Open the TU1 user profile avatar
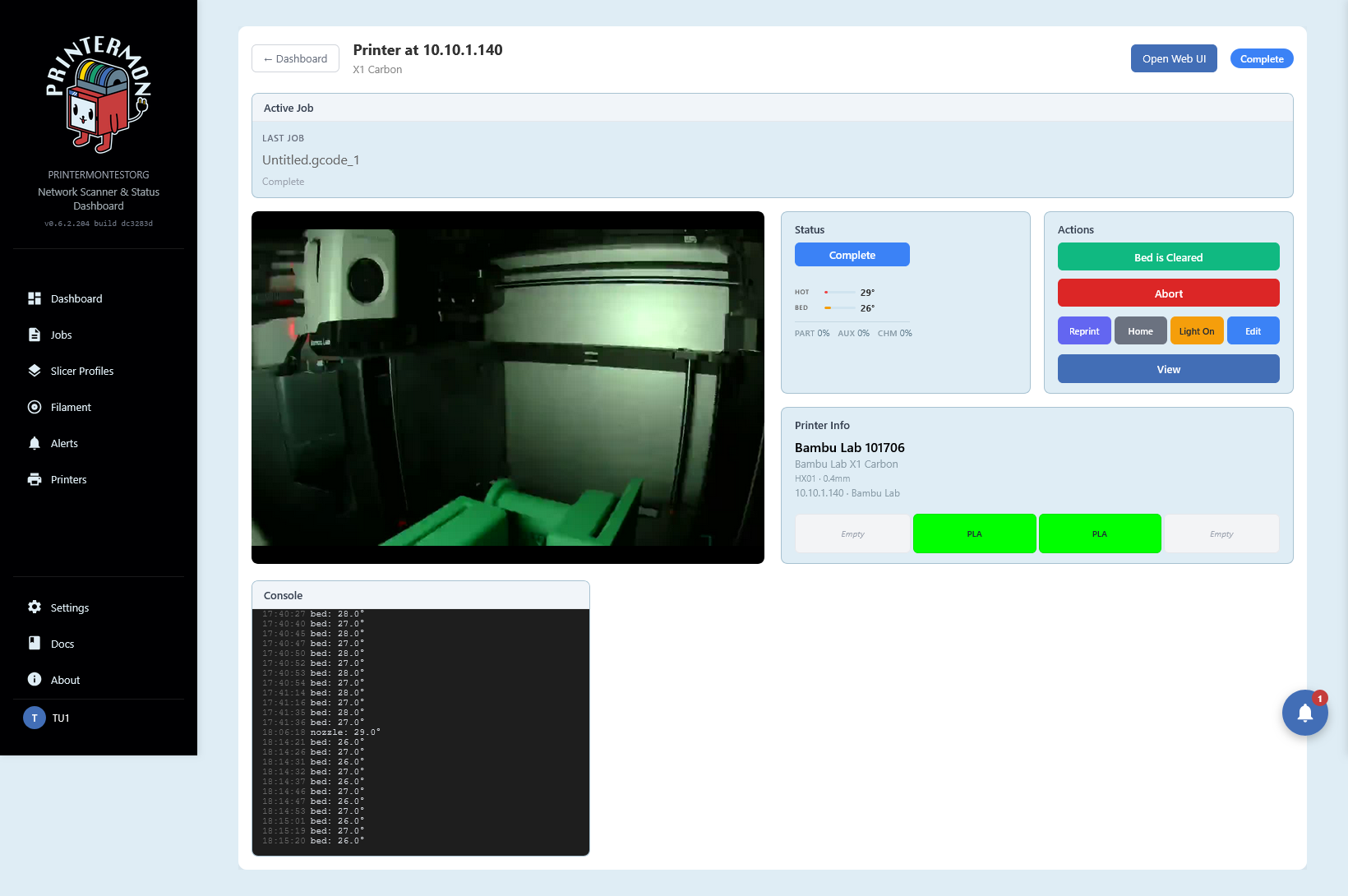The image size is (1348, 896). pyautogui.click(x=35, y=718)
